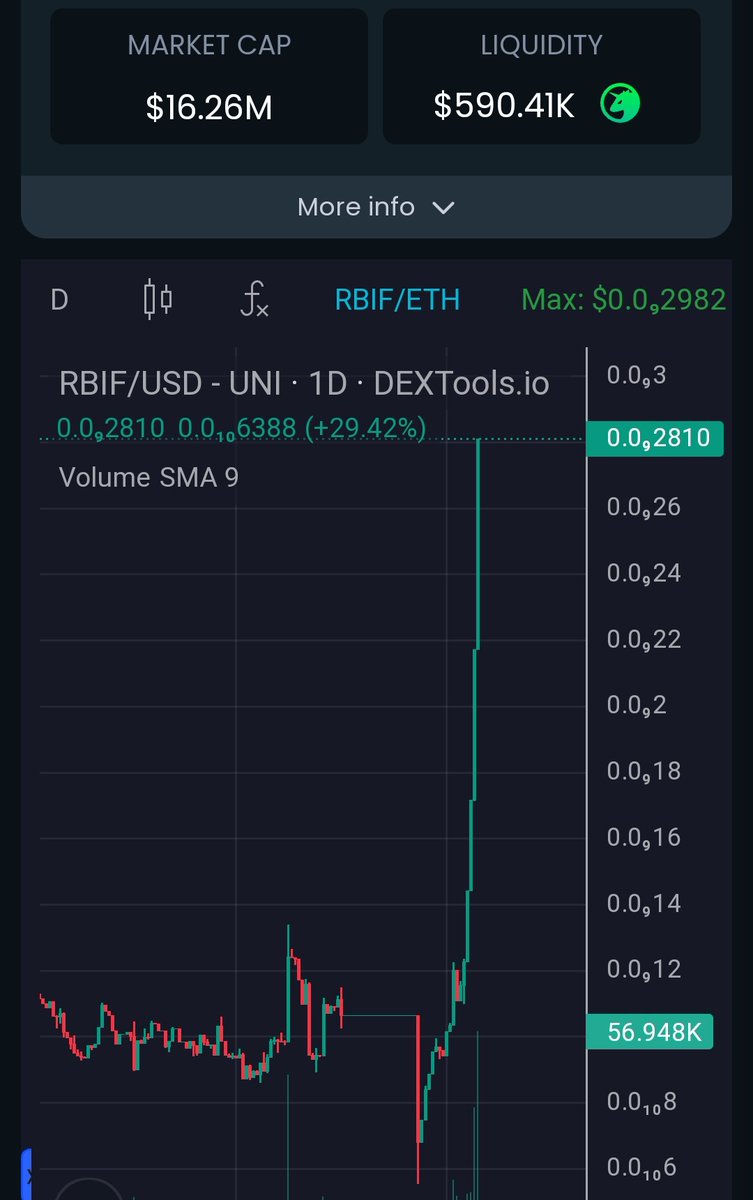Expand the More info section

376,207
